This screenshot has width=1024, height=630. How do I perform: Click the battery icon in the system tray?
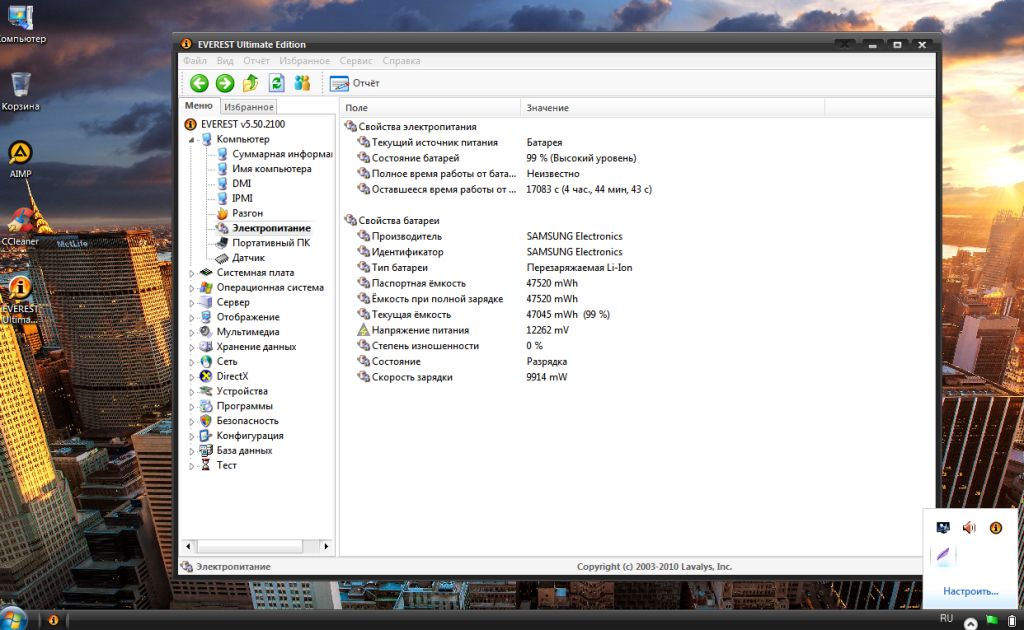coord(1012,620)
